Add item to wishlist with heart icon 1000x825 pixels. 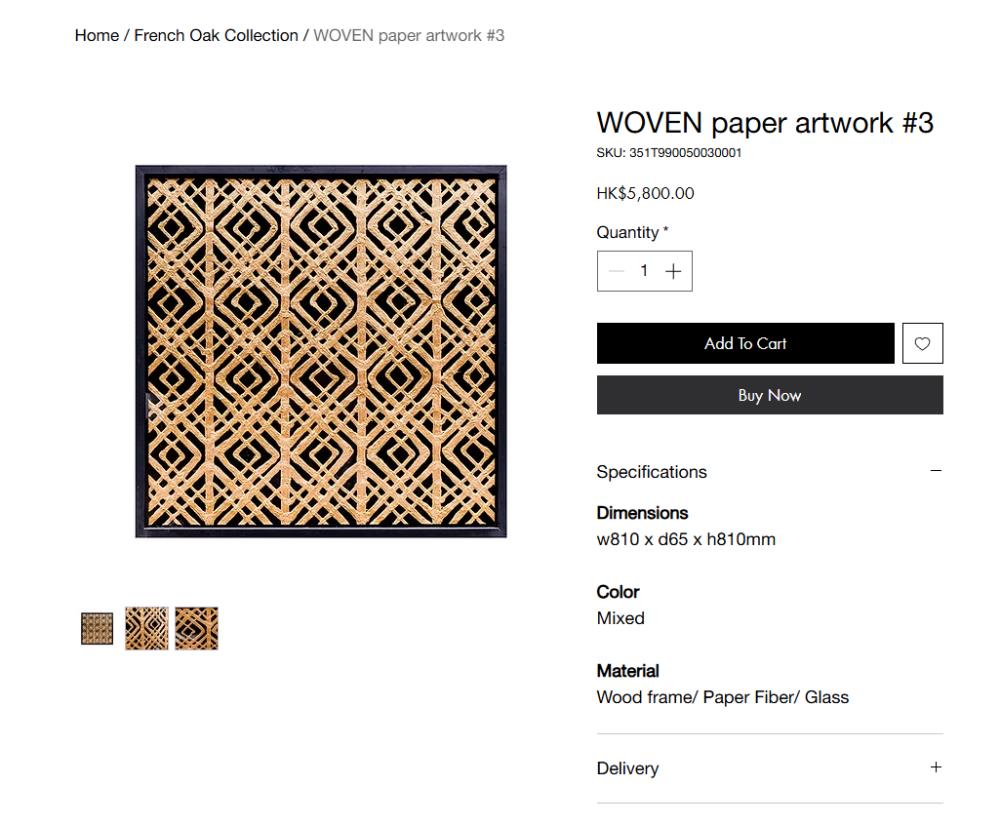pyautogui.click(x=922, y=343)
